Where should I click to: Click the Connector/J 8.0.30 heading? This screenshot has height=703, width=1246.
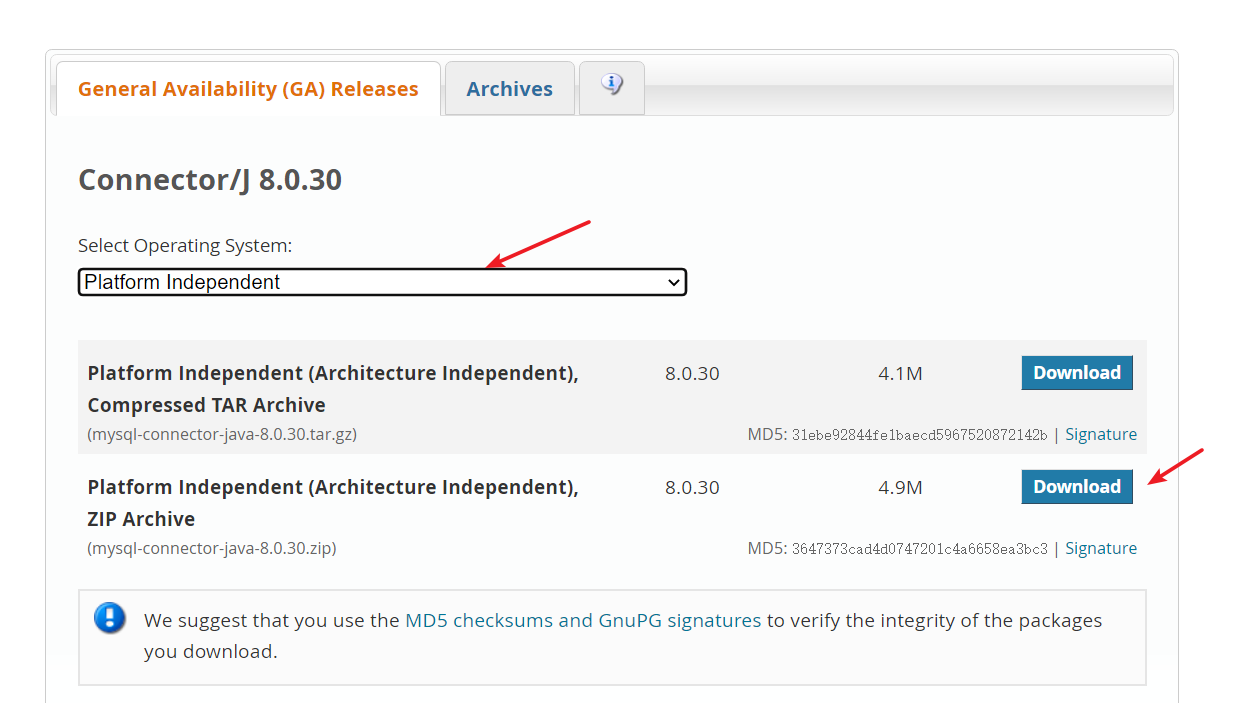point(210,180)
